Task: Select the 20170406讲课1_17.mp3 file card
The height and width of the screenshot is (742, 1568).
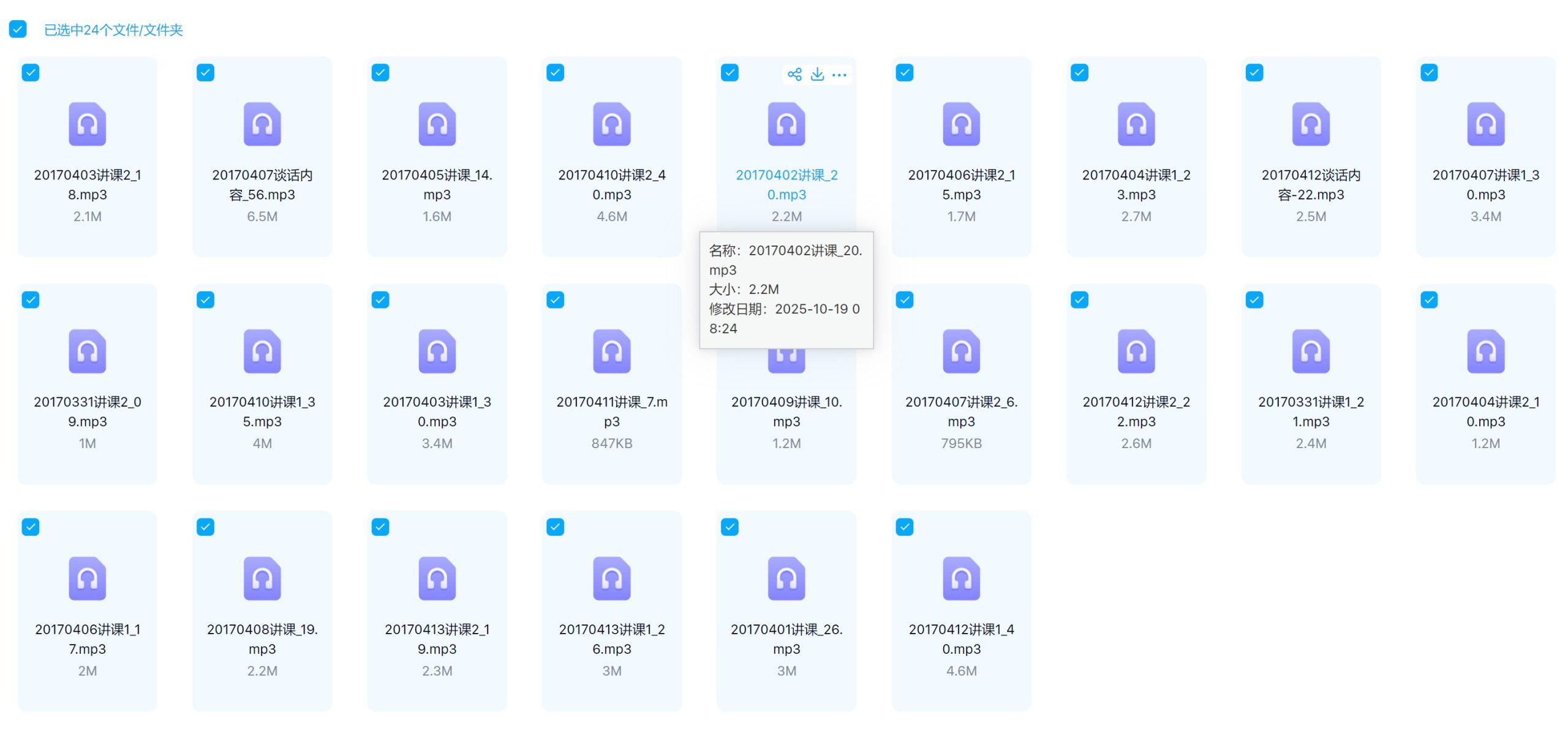Action: coord(87,611)
